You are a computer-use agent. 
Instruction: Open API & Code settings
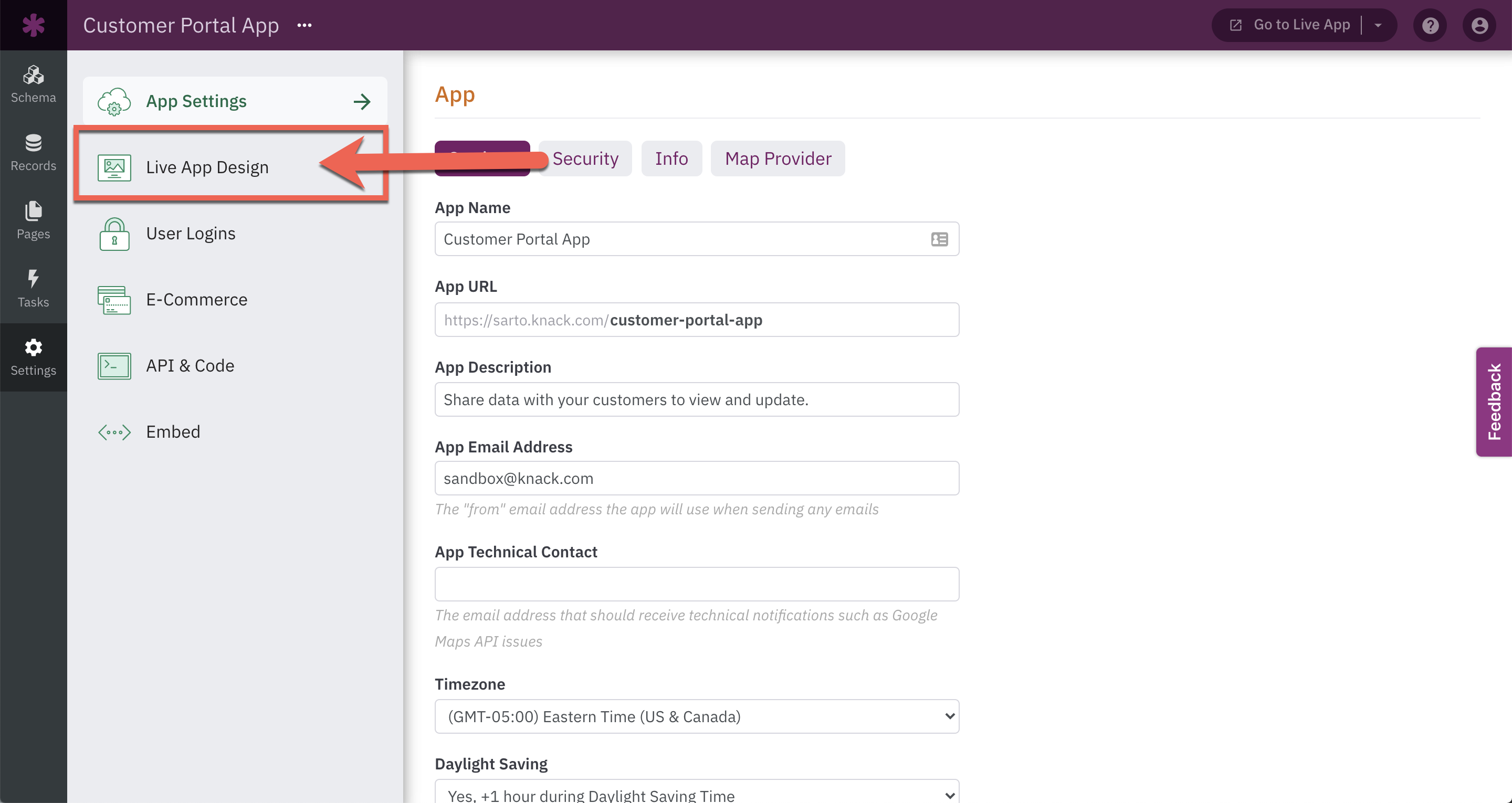(x=235, y=366)
